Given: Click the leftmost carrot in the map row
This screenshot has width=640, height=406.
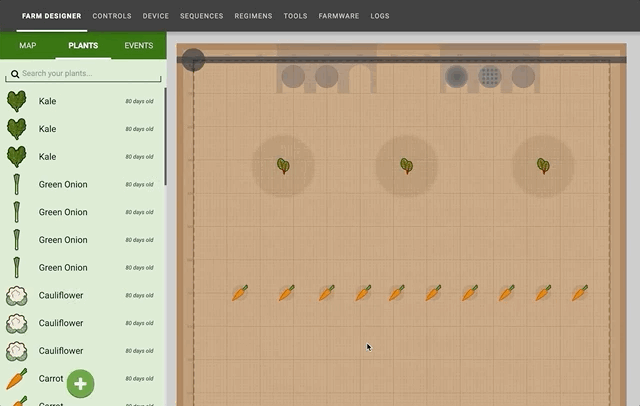Looking at the screenshot, I should coord(240,293).
